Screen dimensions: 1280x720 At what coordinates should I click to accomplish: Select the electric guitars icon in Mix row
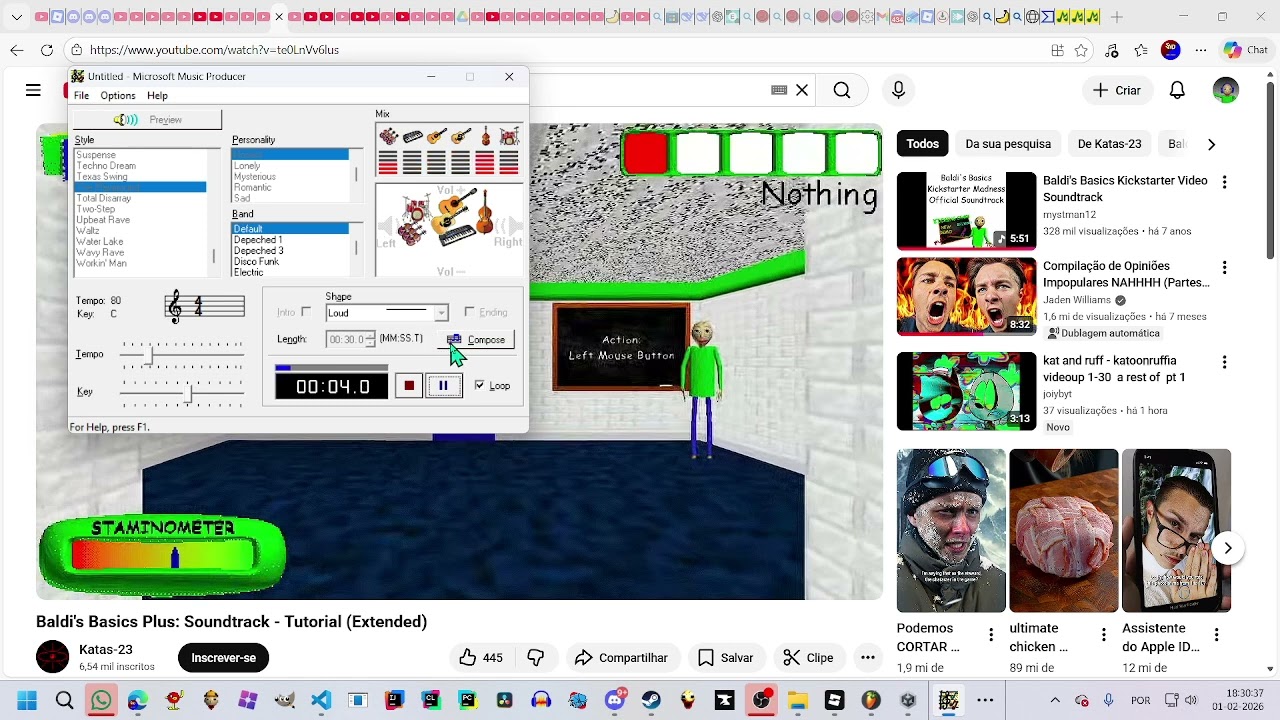(389, 136)
